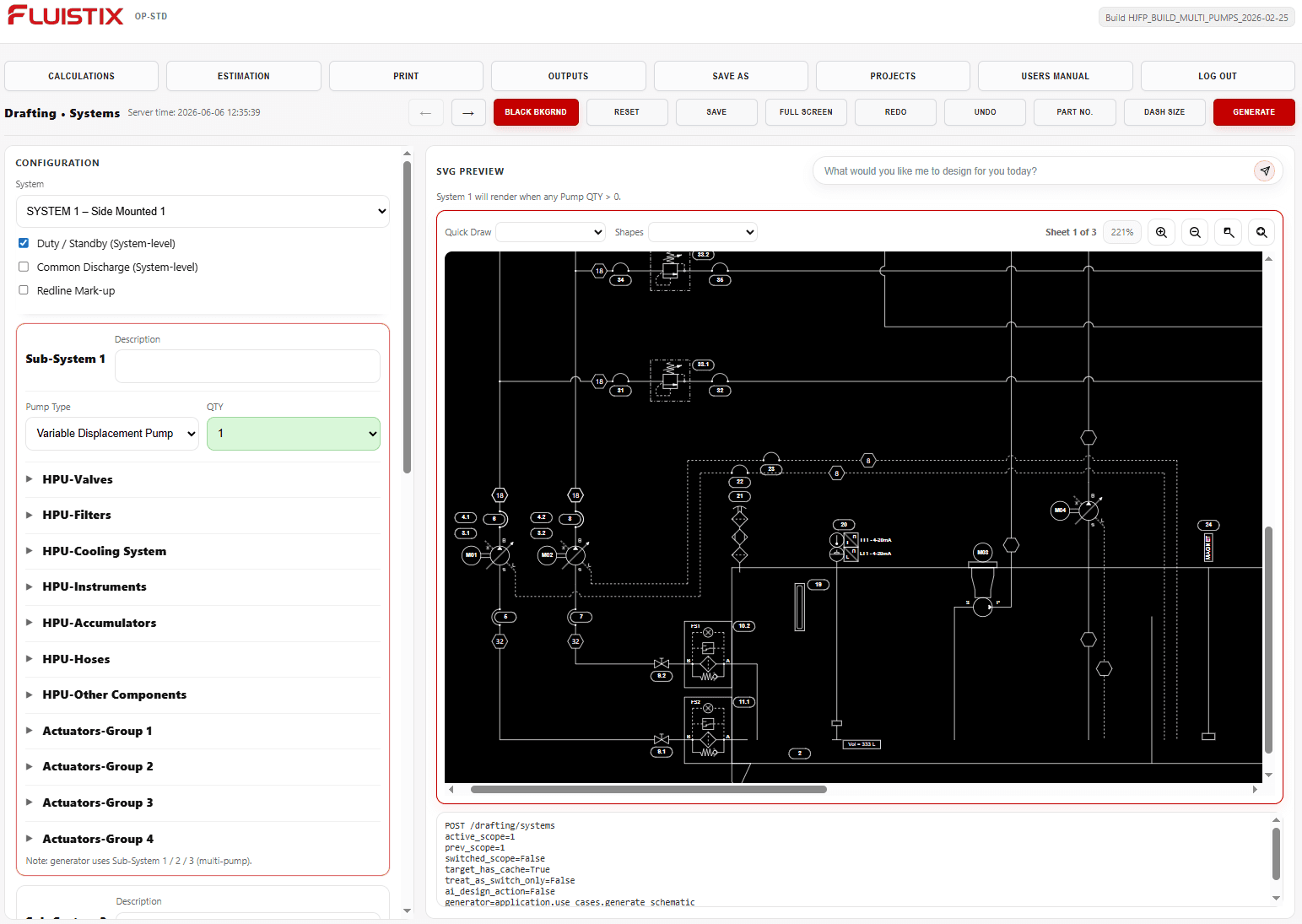Click the zoom-to-fit magnifier icon
1302x924 pixels.
[x=1261, y=232]
